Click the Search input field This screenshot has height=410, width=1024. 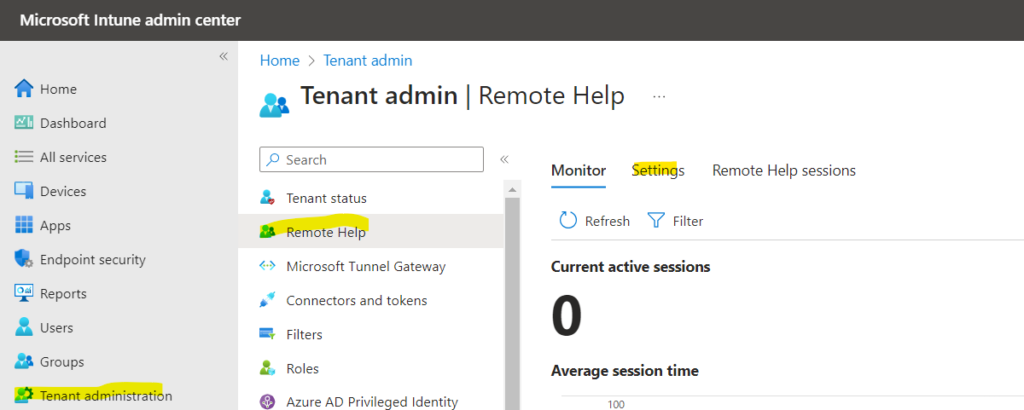(372, 159)
